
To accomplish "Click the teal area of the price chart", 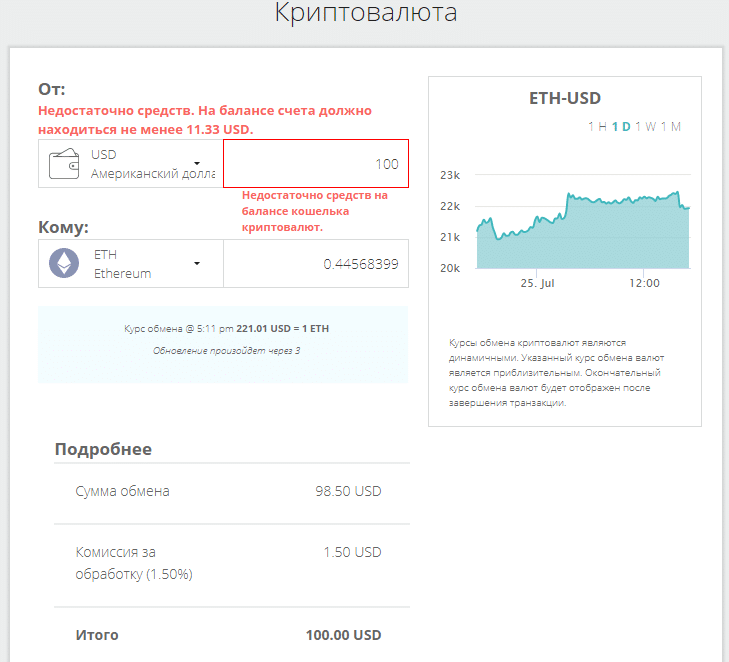I will (600, 240).
